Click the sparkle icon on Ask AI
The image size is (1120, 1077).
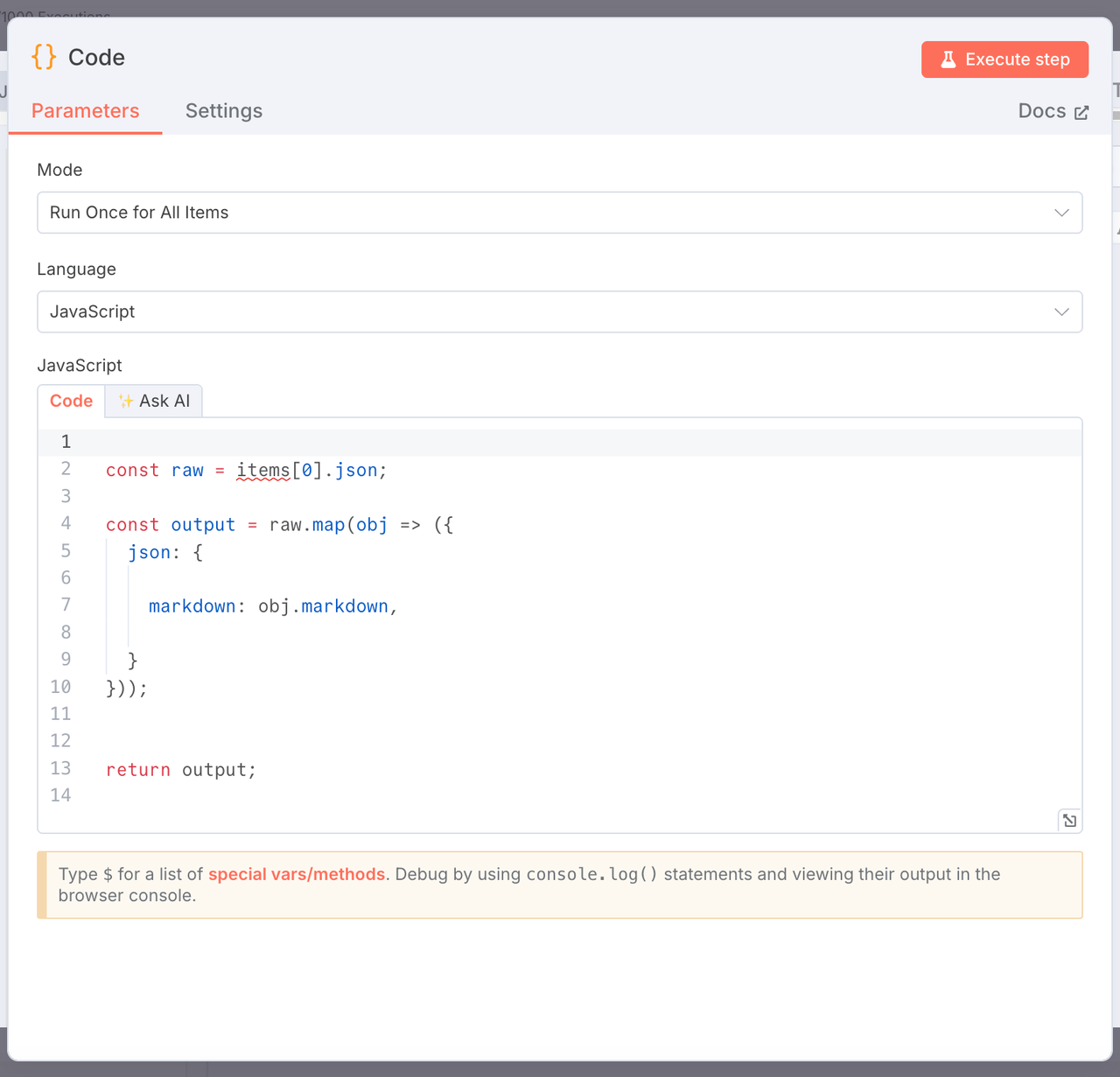(x=126, y=401)
